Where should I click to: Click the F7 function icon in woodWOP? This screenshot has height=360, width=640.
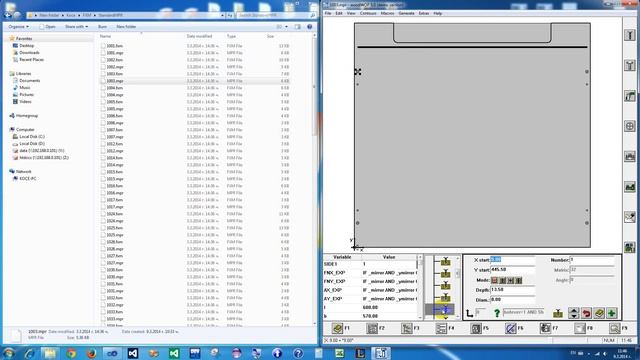pyautogui.click(x=545, y=328)
